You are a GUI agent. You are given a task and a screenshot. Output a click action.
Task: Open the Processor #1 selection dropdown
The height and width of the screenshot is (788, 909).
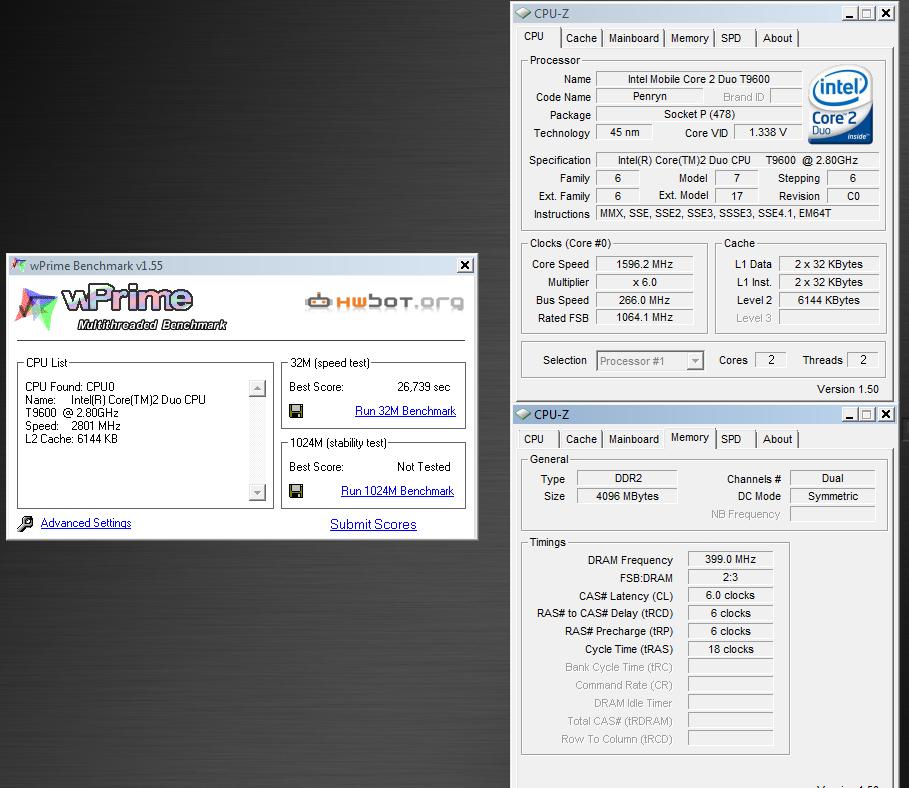tap(695, 361)
